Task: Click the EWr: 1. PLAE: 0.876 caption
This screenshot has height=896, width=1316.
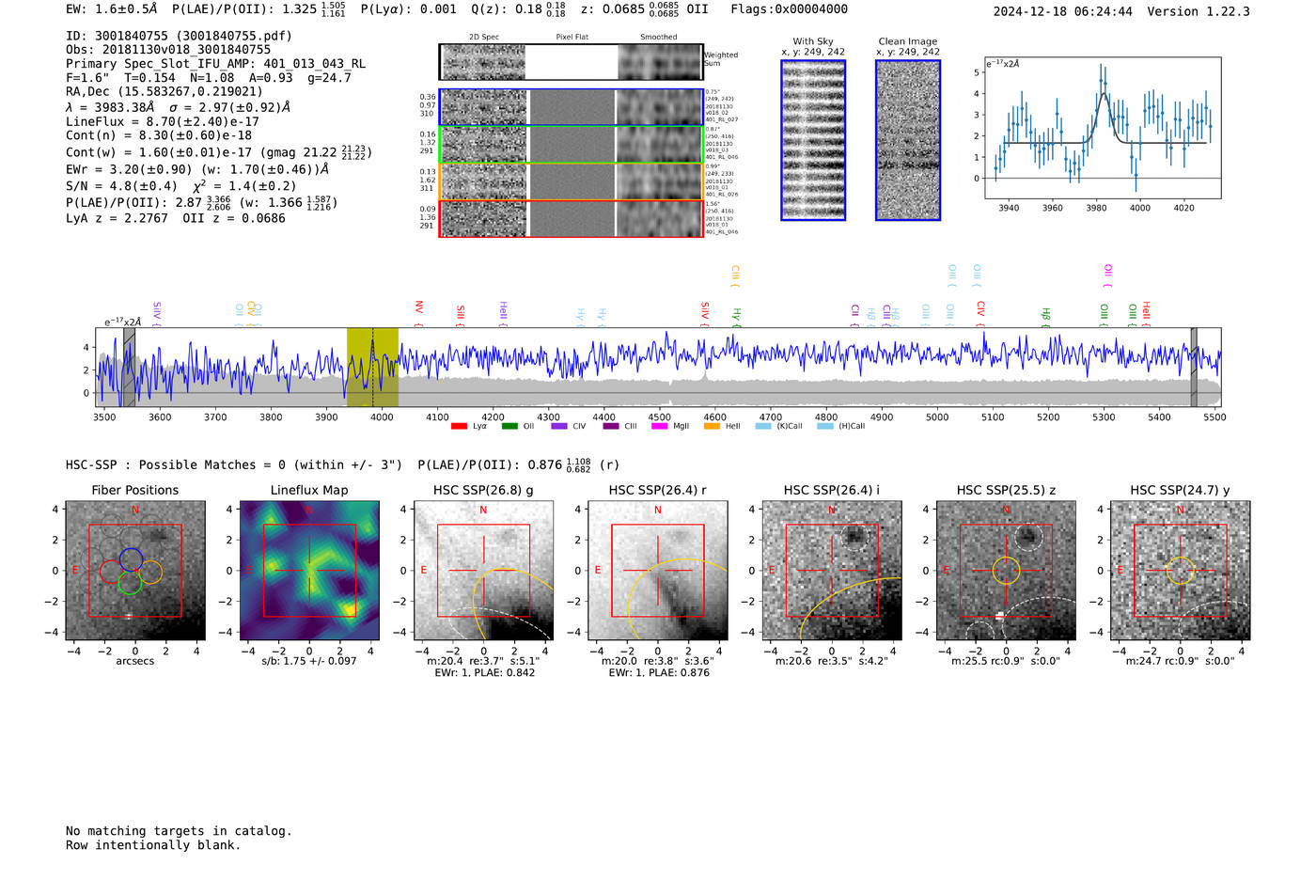Action: 659,673
